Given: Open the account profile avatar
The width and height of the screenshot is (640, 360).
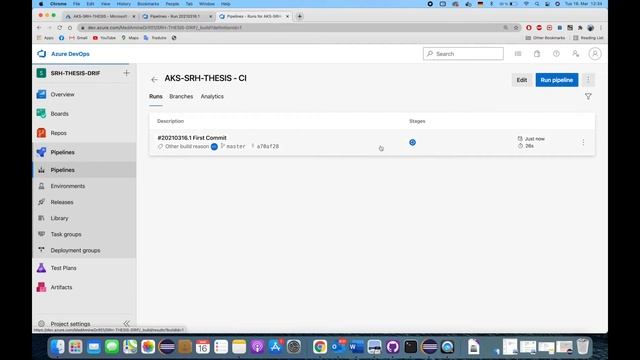Looking at the screenshot, I should (x=595, y=54).
